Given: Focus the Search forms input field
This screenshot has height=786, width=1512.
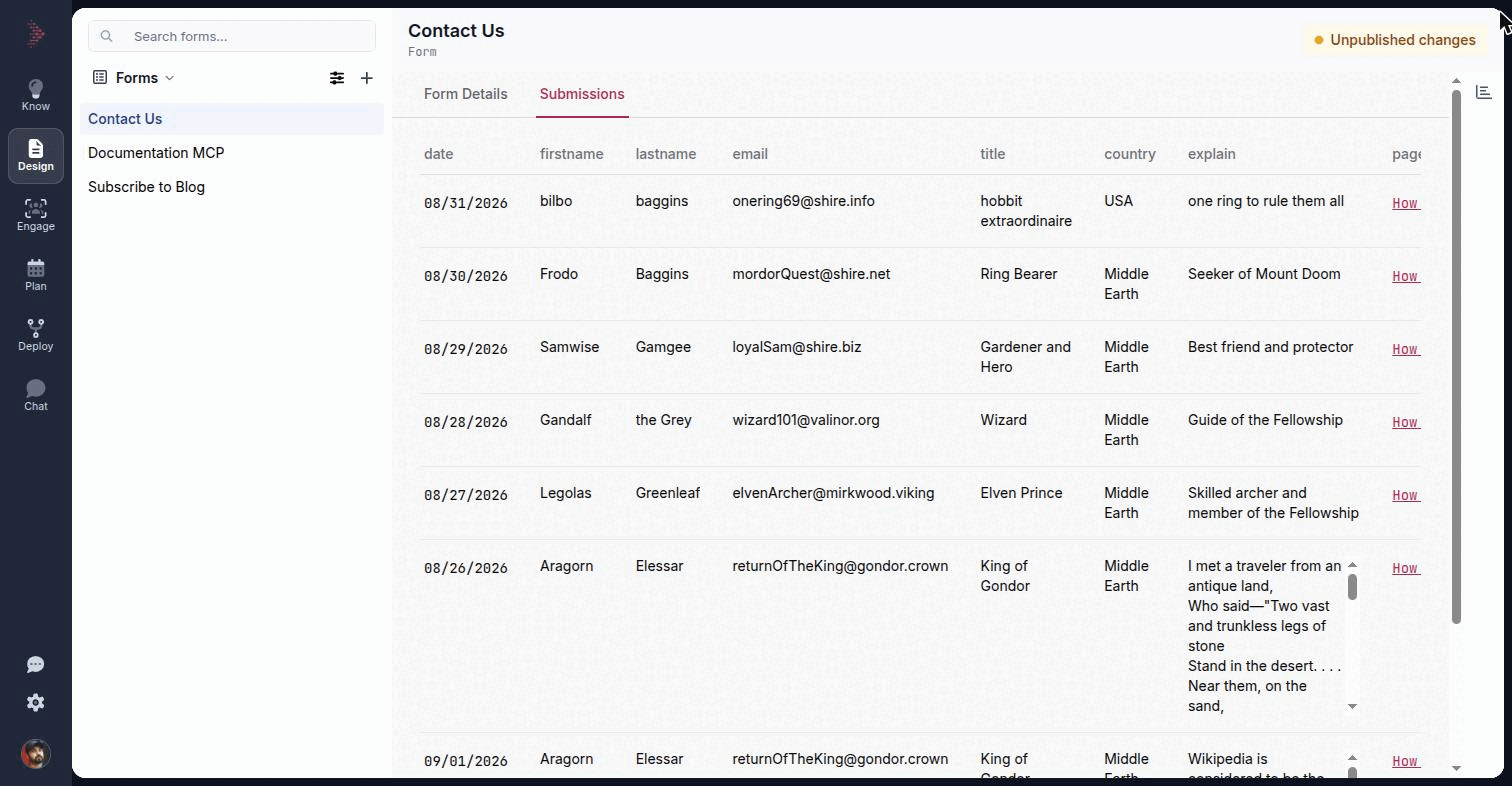Looking at the screenshot, I should (232, 36).
